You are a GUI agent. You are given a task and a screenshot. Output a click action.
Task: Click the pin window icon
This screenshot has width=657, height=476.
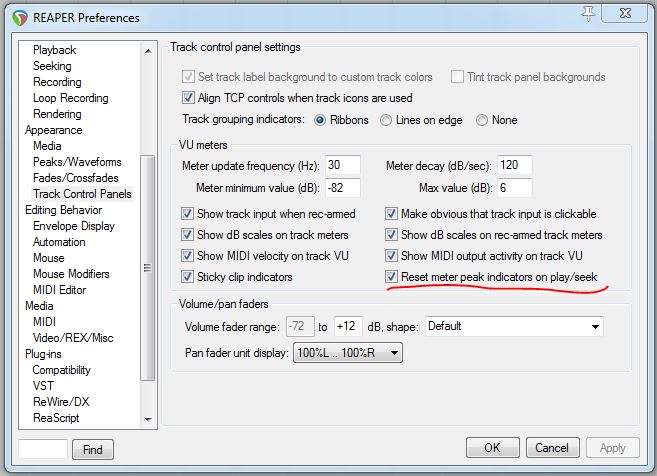point(588,13)
